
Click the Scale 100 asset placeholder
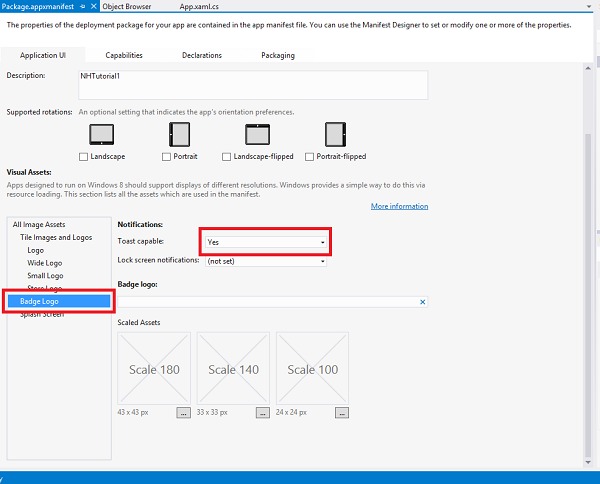coord(312,368)
